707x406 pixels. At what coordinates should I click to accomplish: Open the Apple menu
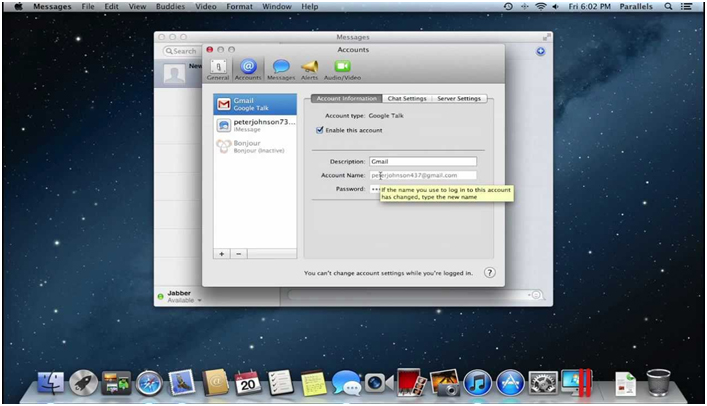pos(18,6)
